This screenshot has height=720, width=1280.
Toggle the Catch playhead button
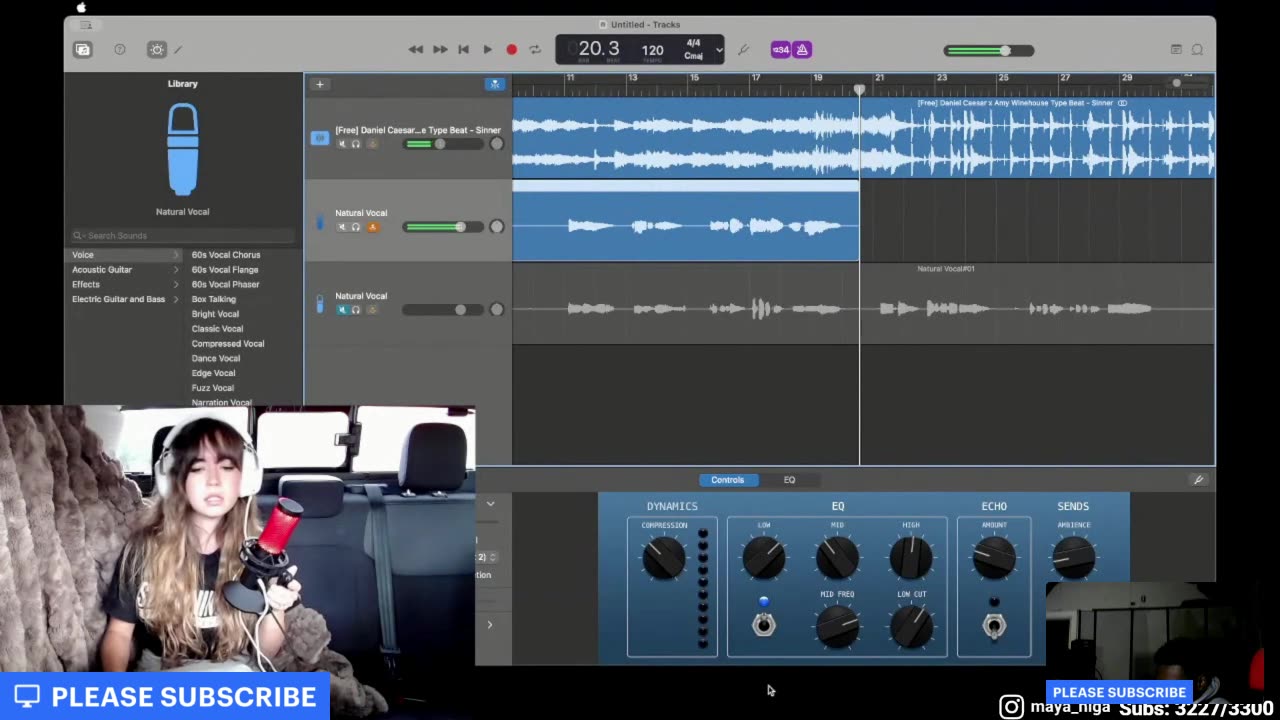coord(494,84)
